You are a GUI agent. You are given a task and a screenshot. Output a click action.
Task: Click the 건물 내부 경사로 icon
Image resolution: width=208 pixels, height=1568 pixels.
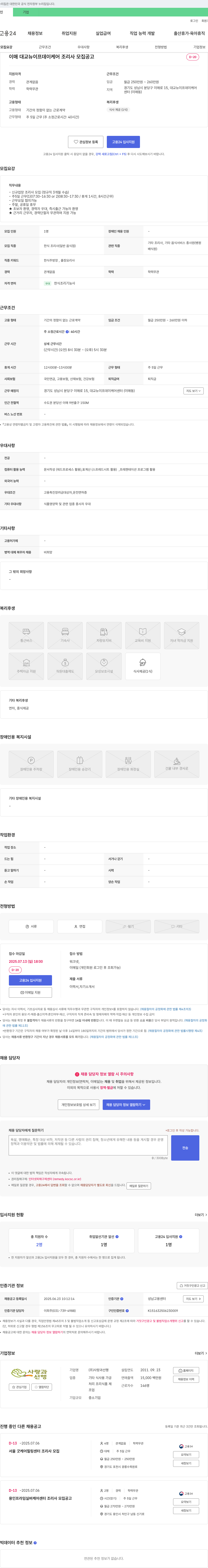click(x=177, y=764)
